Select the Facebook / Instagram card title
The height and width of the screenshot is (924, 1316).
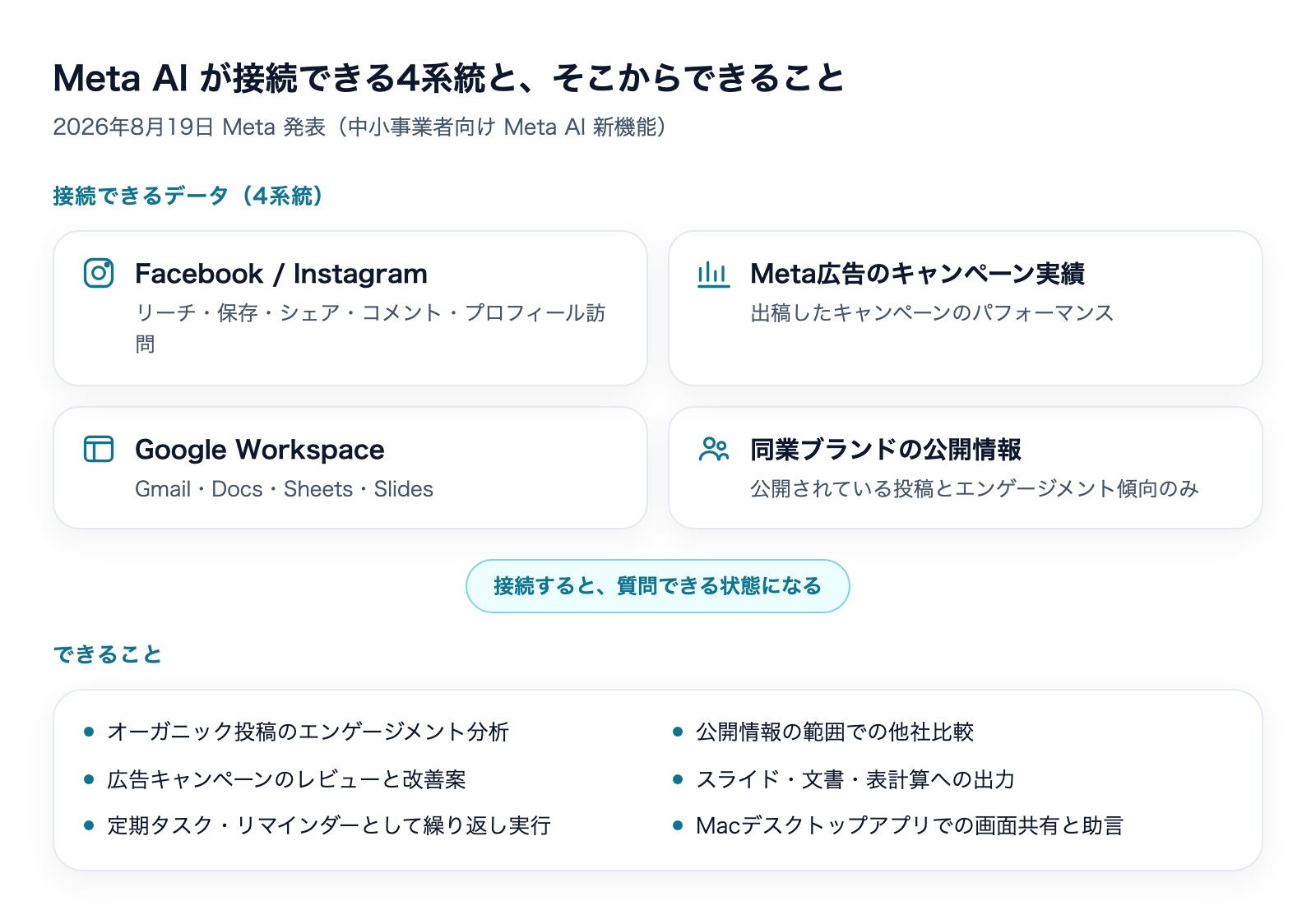pyautogui.click(x=281, y=274)
